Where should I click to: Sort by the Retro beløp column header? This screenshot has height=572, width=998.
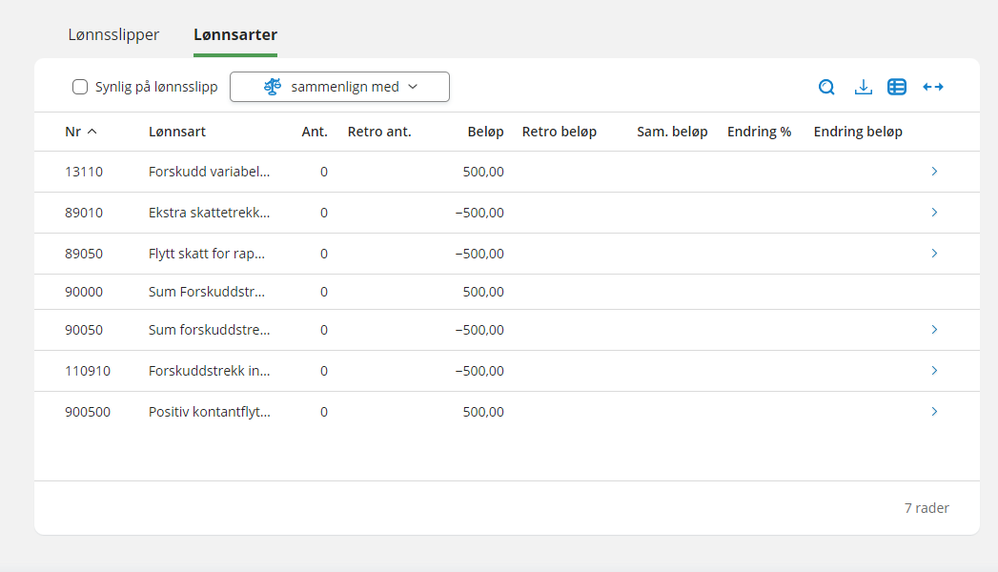(x=559, y=132)
